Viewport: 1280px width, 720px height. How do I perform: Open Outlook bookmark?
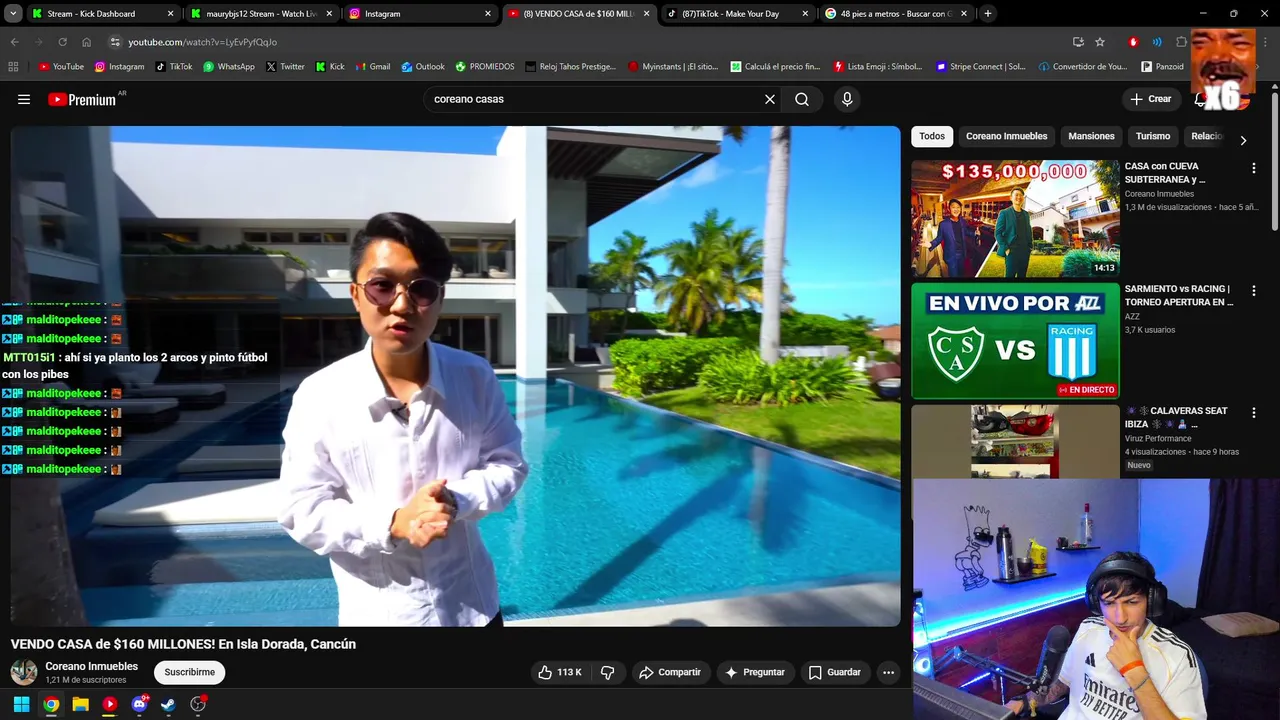click(x=423, y=66)
